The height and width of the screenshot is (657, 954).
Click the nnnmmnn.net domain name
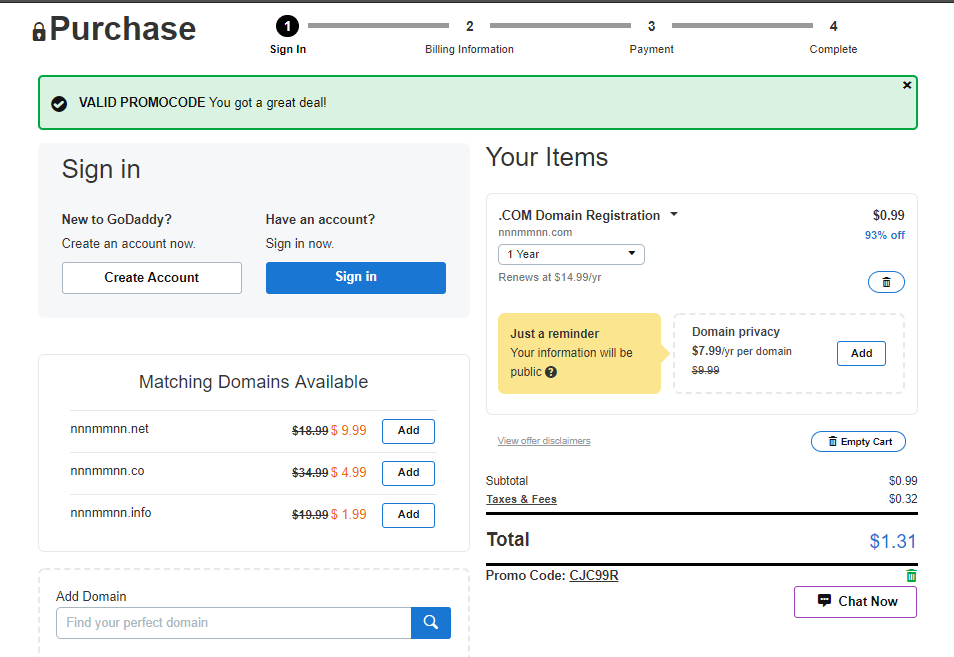[110, 429]
